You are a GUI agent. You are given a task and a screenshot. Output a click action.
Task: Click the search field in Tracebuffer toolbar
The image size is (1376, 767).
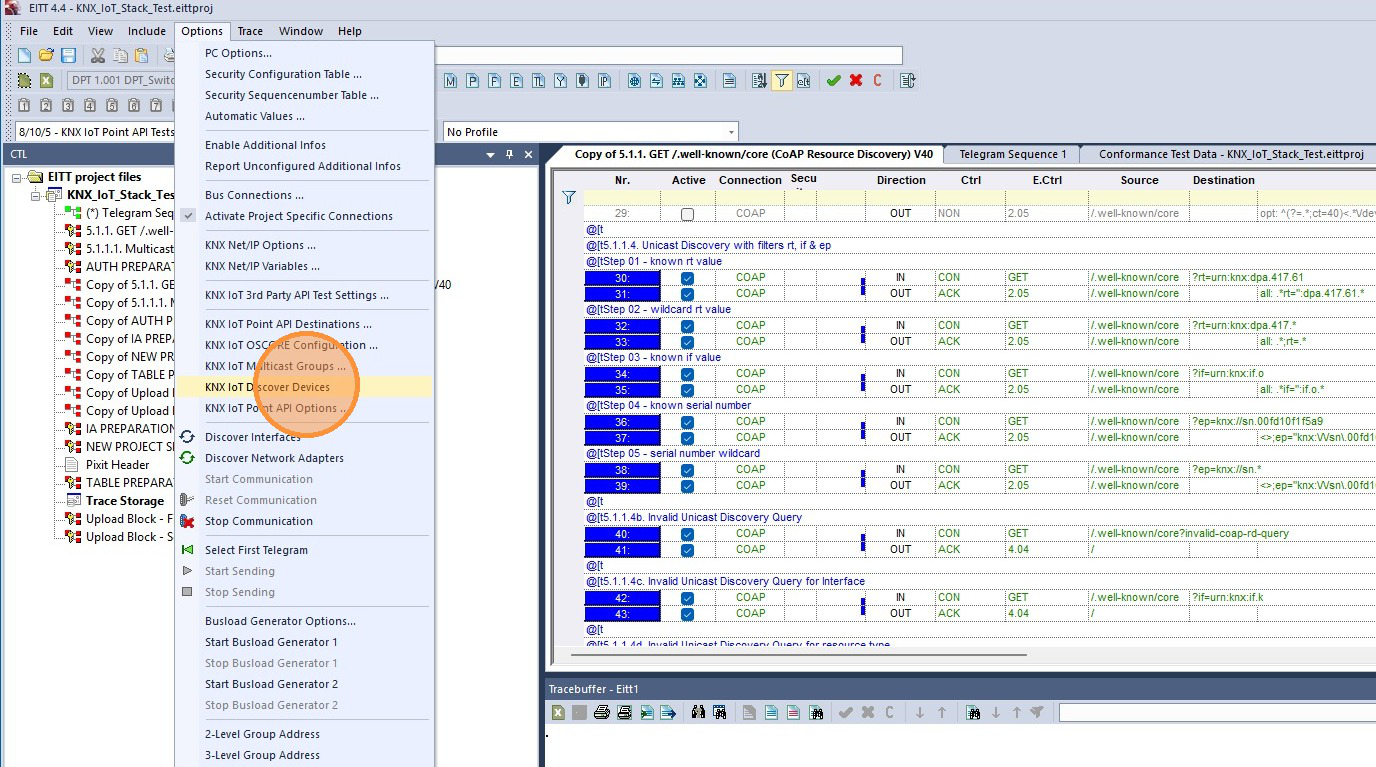coord(1217,712)
